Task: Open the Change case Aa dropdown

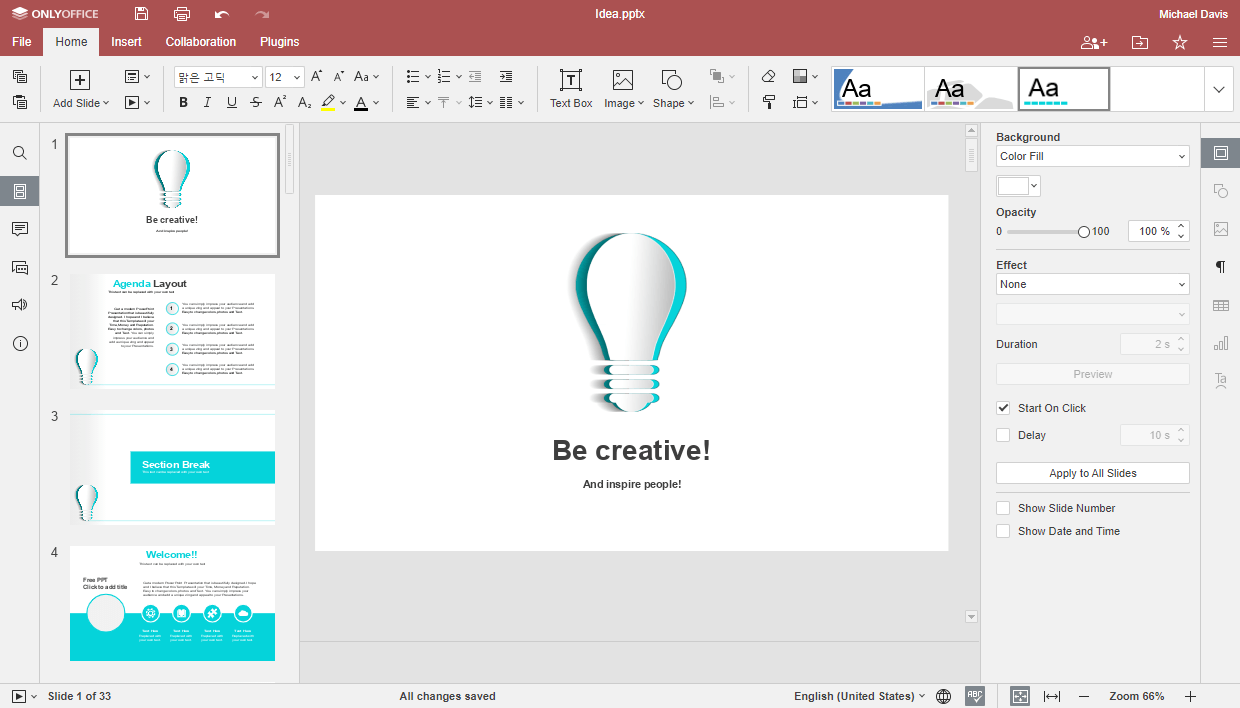Action: (366, 77)
